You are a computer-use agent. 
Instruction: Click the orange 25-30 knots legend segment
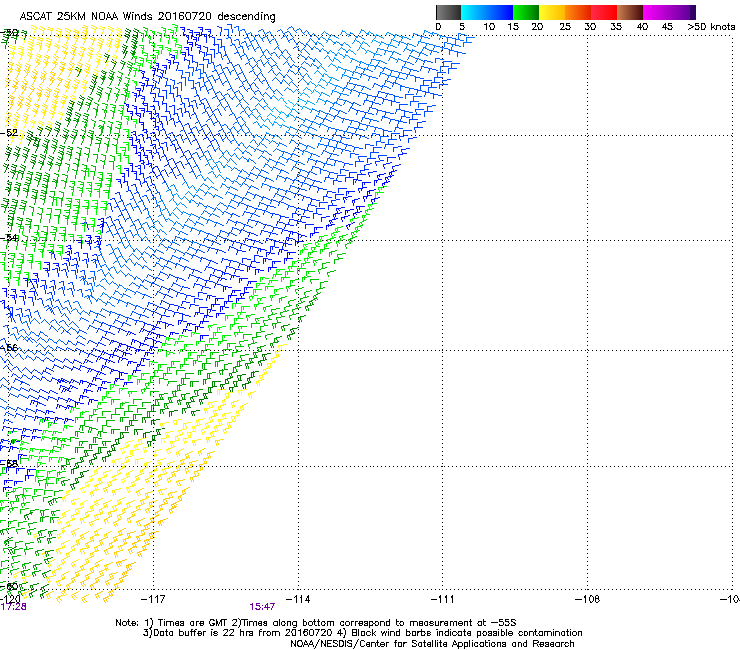pyautogui.click(x=578, y=12)
